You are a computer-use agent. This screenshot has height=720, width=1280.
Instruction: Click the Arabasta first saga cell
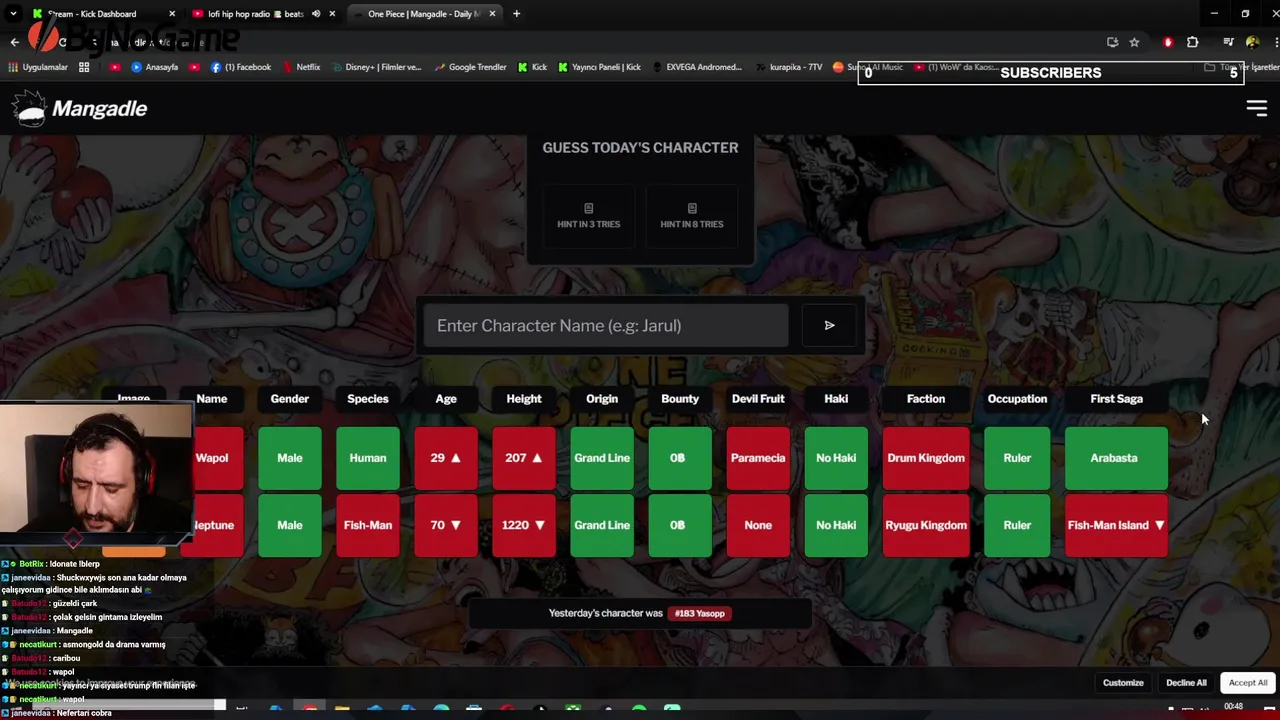(1116, 458)
